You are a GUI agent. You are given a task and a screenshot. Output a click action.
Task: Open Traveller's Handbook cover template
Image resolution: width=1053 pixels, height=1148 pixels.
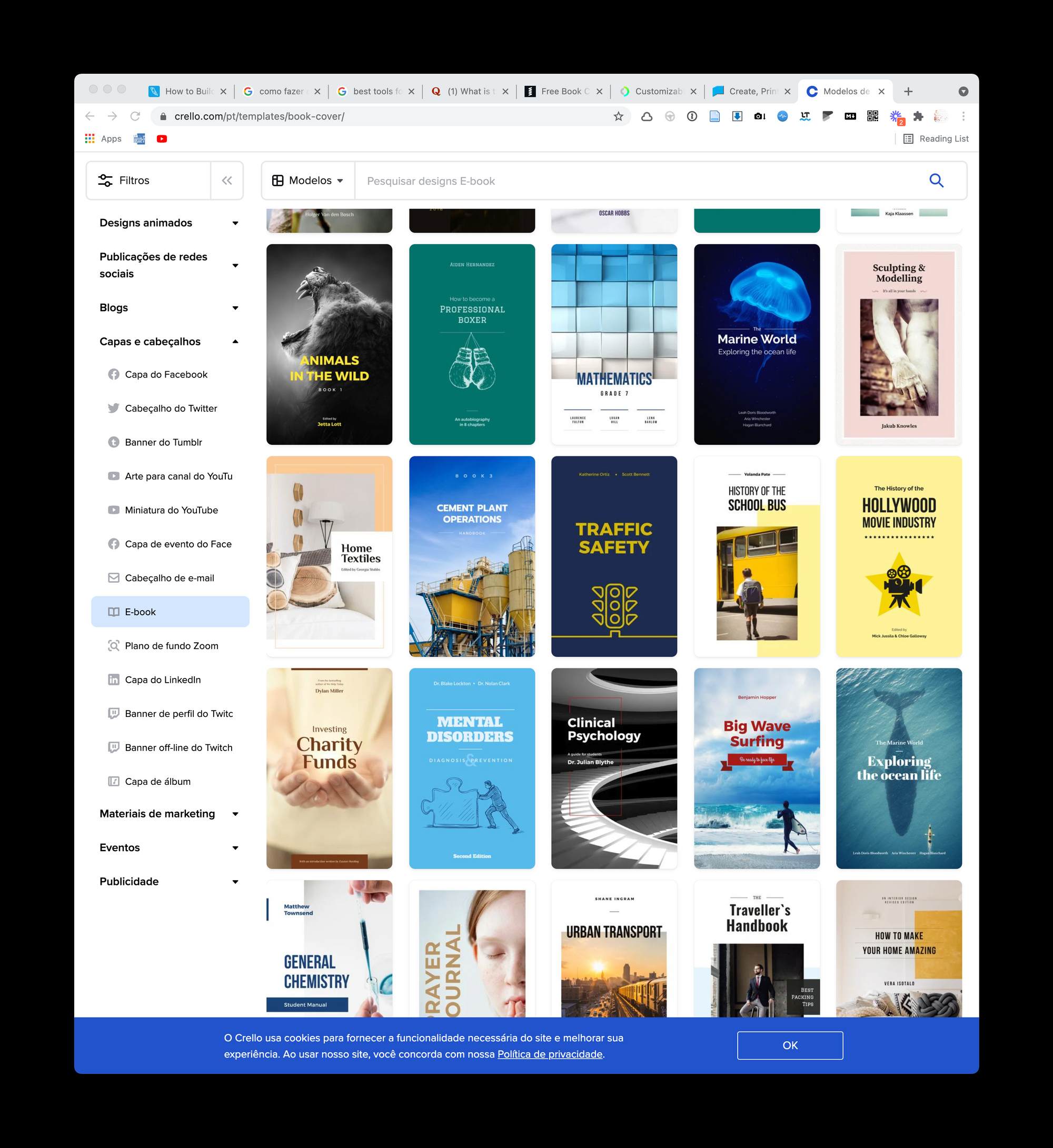(757, 949)
